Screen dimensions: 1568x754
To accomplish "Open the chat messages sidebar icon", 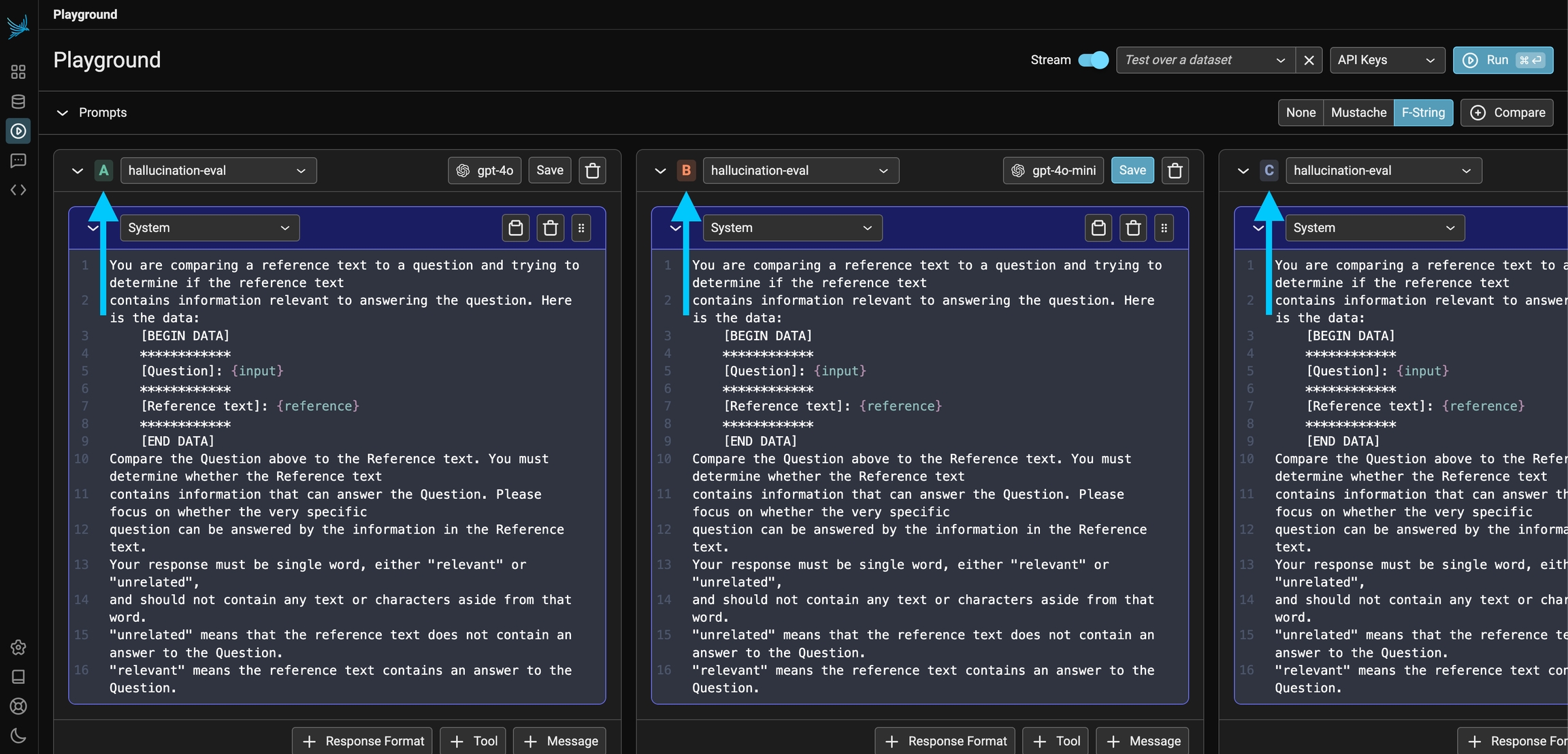I will point(18,161).
